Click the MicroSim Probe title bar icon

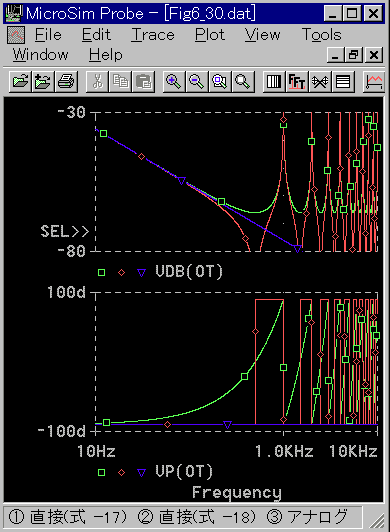pos(14,13)
